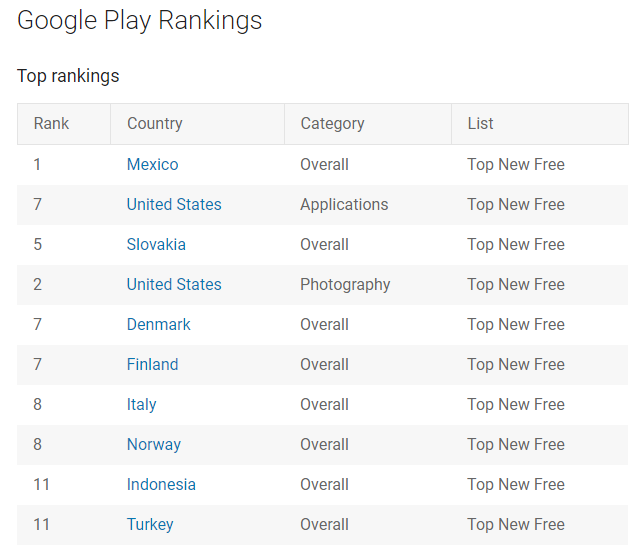
Task: Click the Photography category cell
Action: tap(345, 285)
